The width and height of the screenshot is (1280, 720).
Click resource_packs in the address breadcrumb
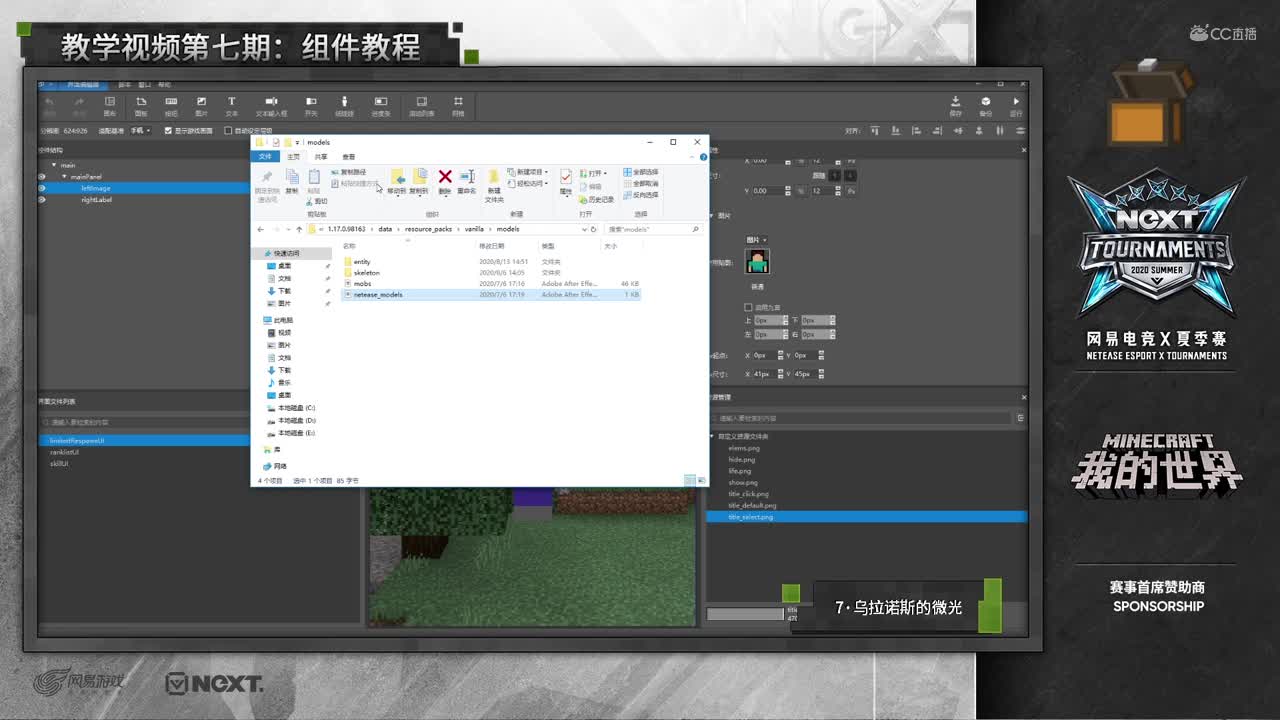428,229
